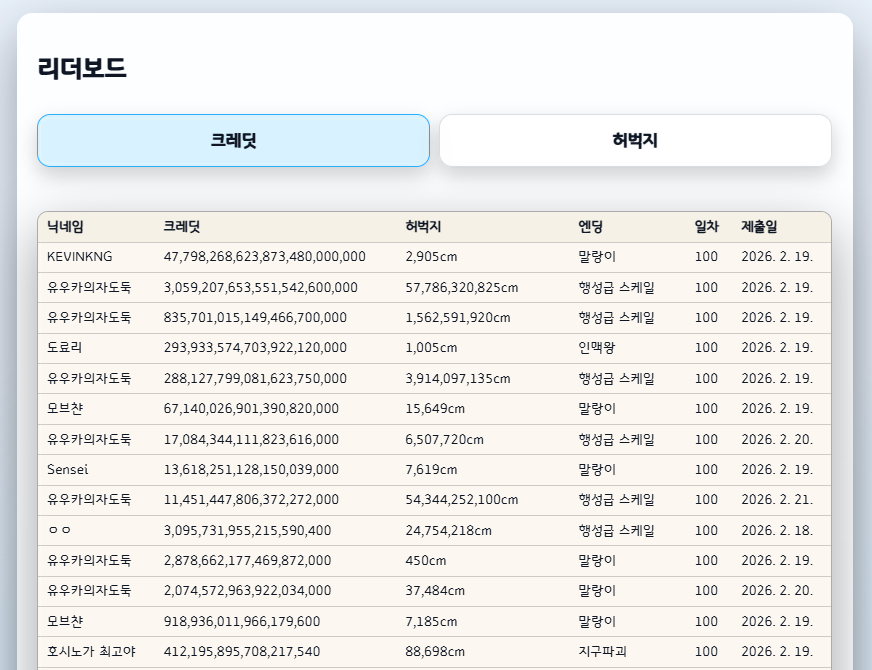
Task: Click the 450cm thigh value
Action: [425, 560]
